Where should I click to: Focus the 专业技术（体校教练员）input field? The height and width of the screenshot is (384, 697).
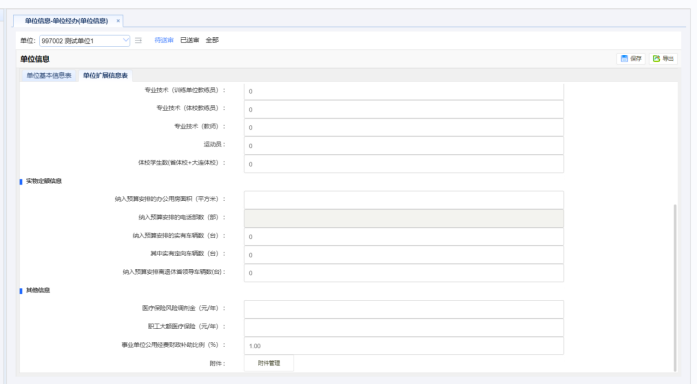pyautogui.click(x=404, y=109)
